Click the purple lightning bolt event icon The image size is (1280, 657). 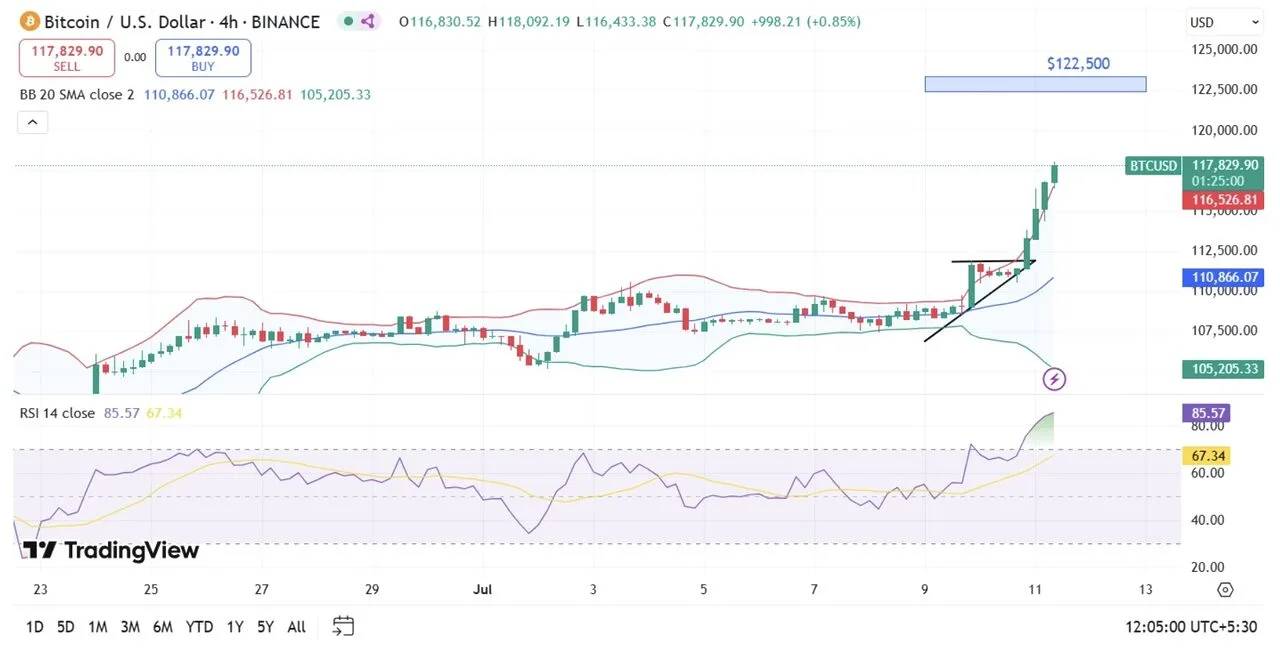pos(1054,379)
